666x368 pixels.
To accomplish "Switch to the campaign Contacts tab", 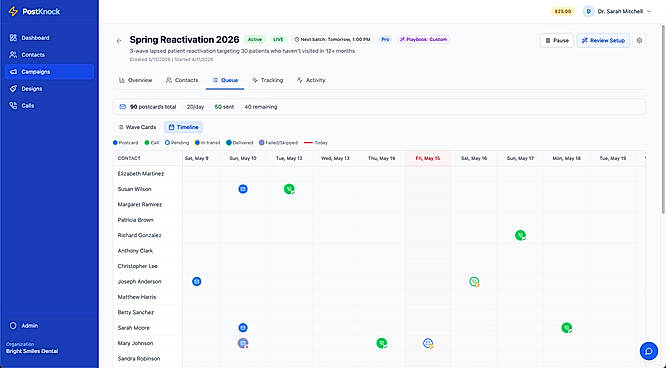I will (182, 80).
